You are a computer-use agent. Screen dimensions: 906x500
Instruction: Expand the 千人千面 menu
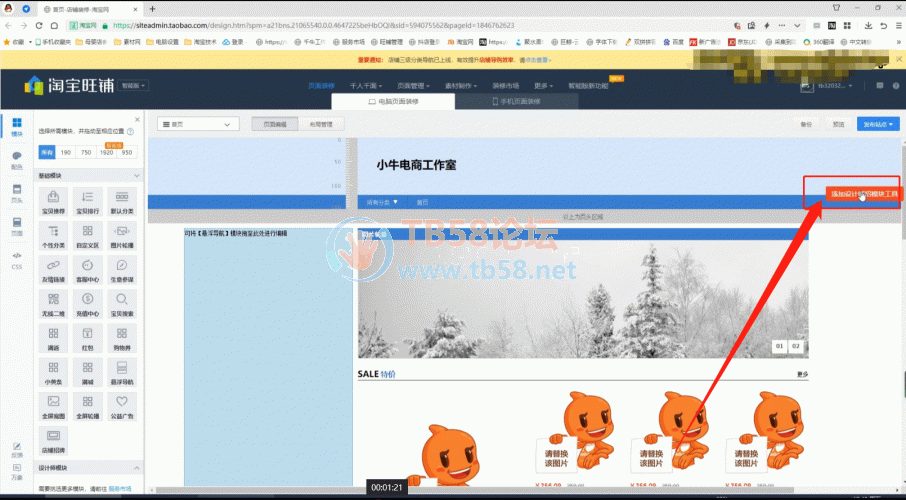click(x=366, y=86)
